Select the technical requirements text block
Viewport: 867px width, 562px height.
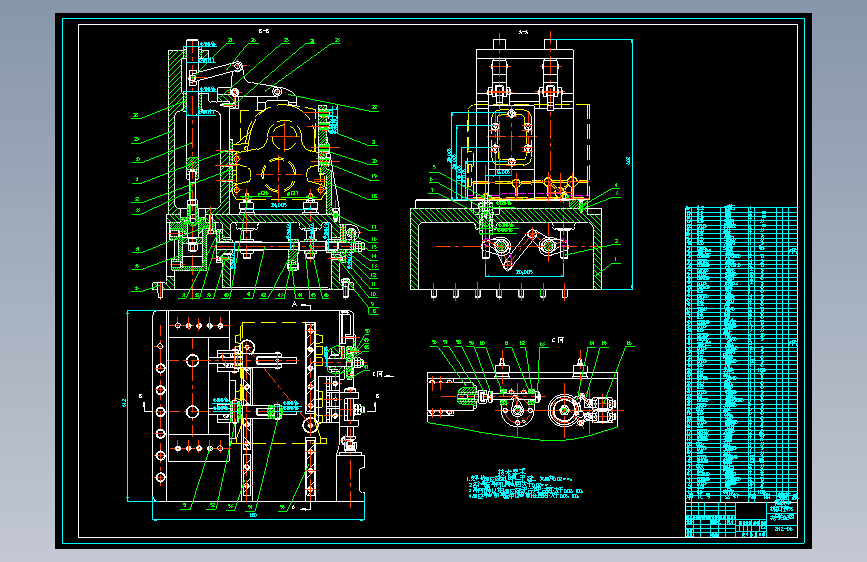(524, 485)
